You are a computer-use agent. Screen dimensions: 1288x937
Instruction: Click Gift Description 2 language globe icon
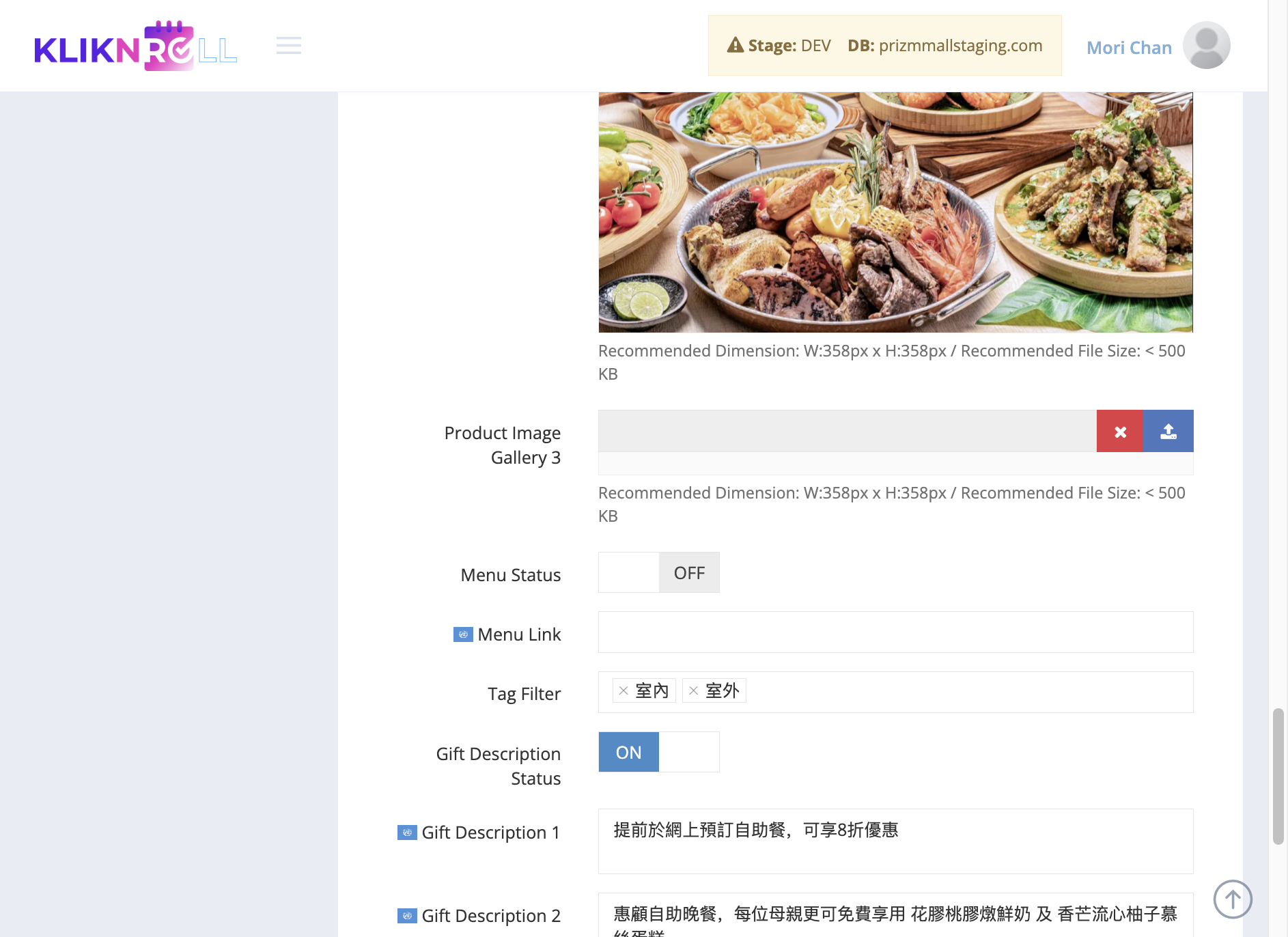407,916
